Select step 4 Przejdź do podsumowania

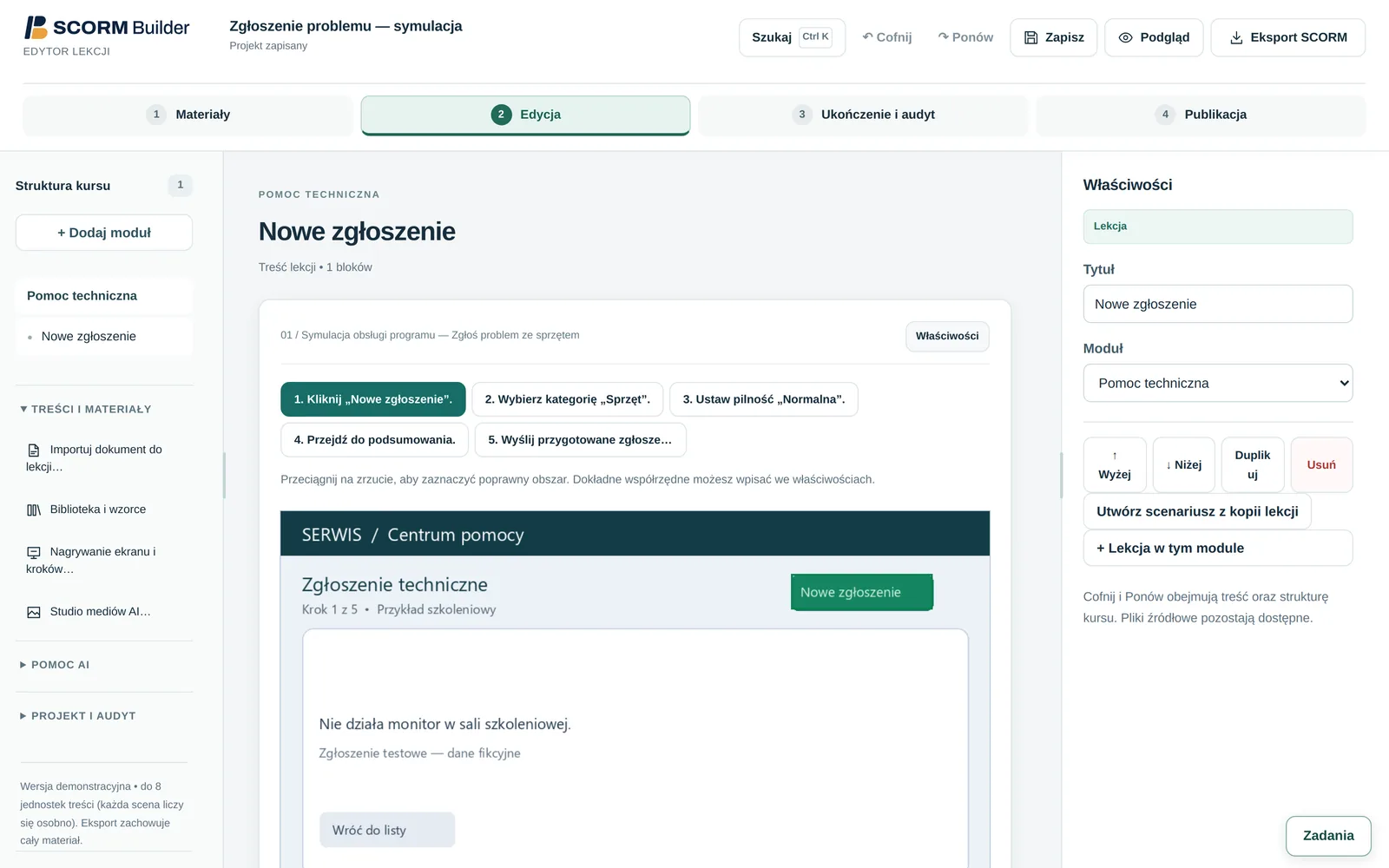(375, 440)
